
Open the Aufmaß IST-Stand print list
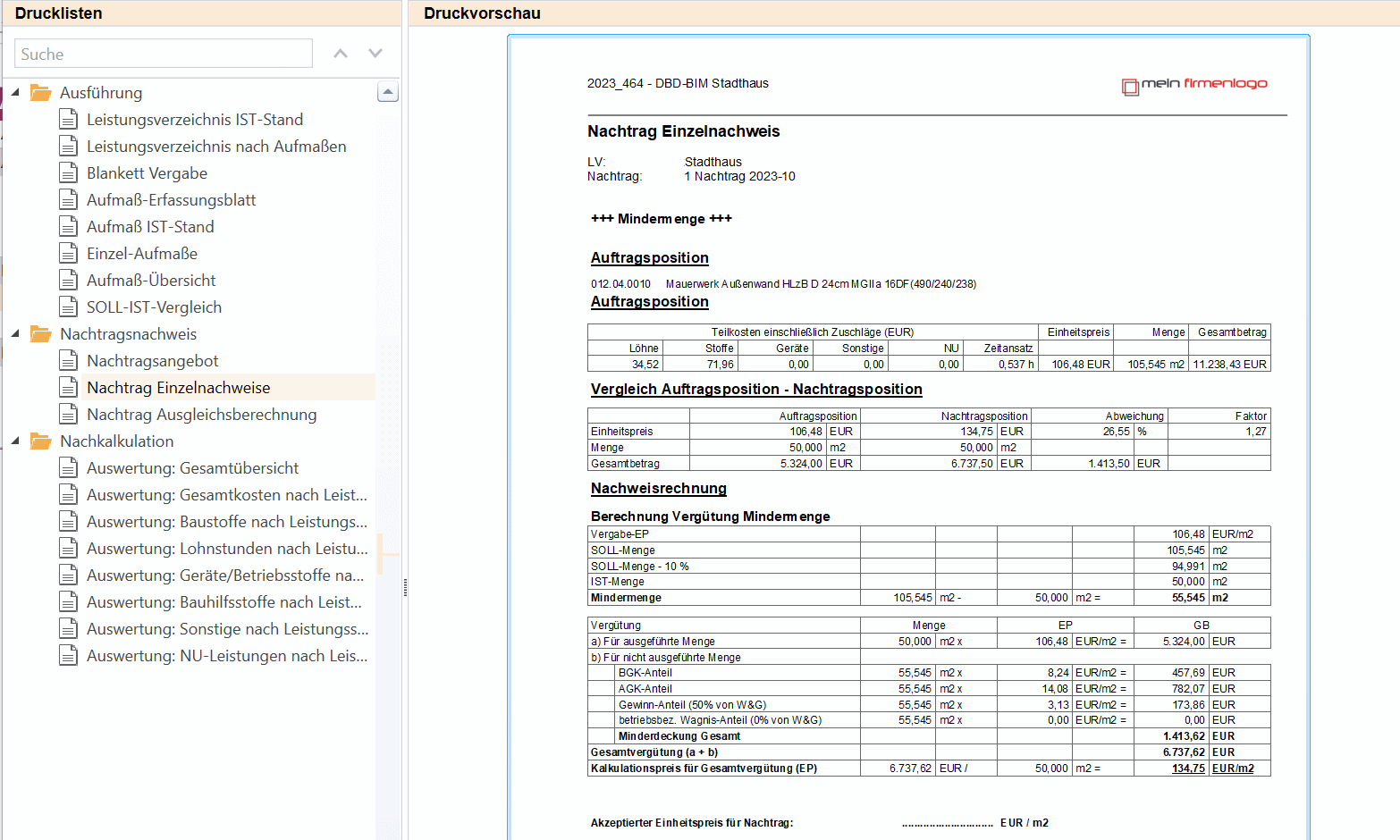150,227
